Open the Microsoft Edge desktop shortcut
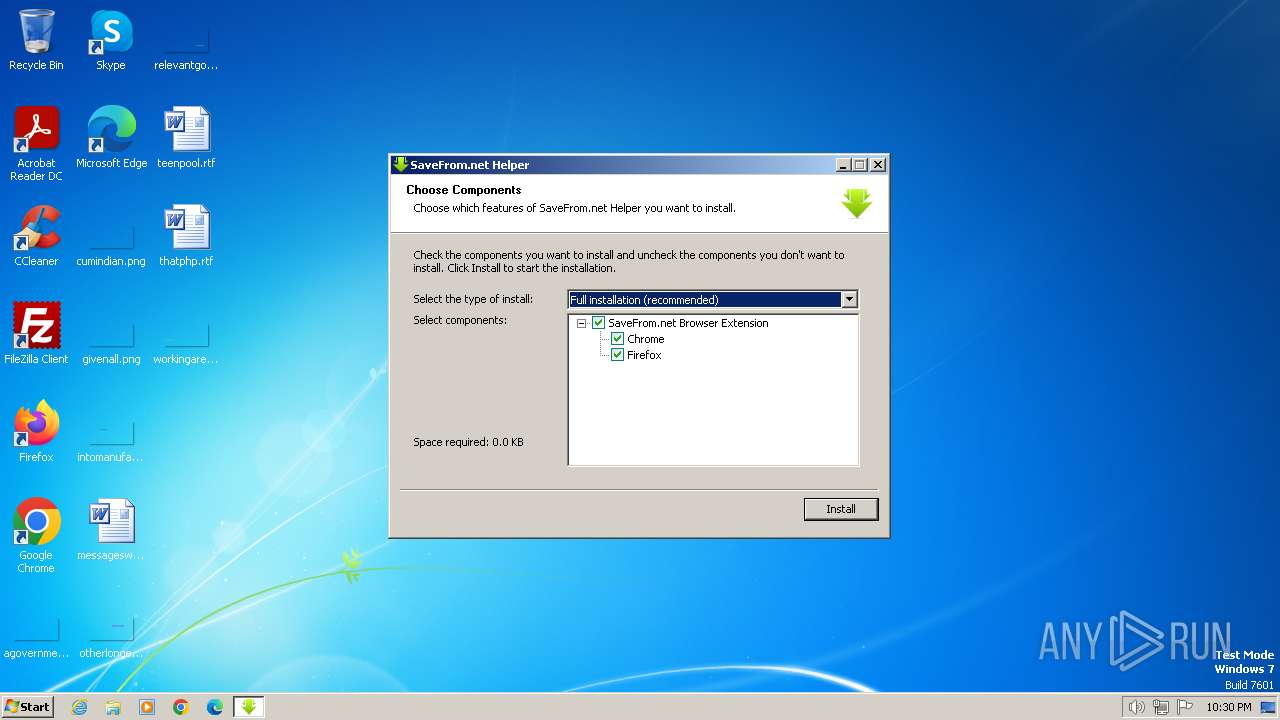This screenshot has width=1280, height=720. pyautogui.click(x=111, y=138)
